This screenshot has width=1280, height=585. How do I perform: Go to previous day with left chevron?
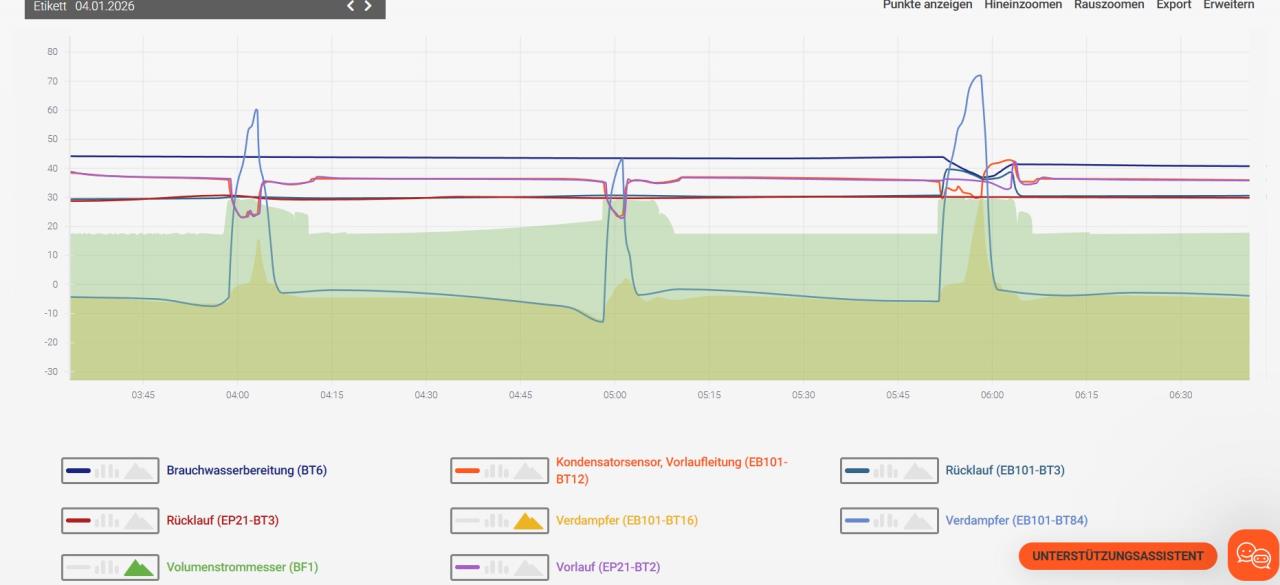pyautogui.click(x=351, y=7)
